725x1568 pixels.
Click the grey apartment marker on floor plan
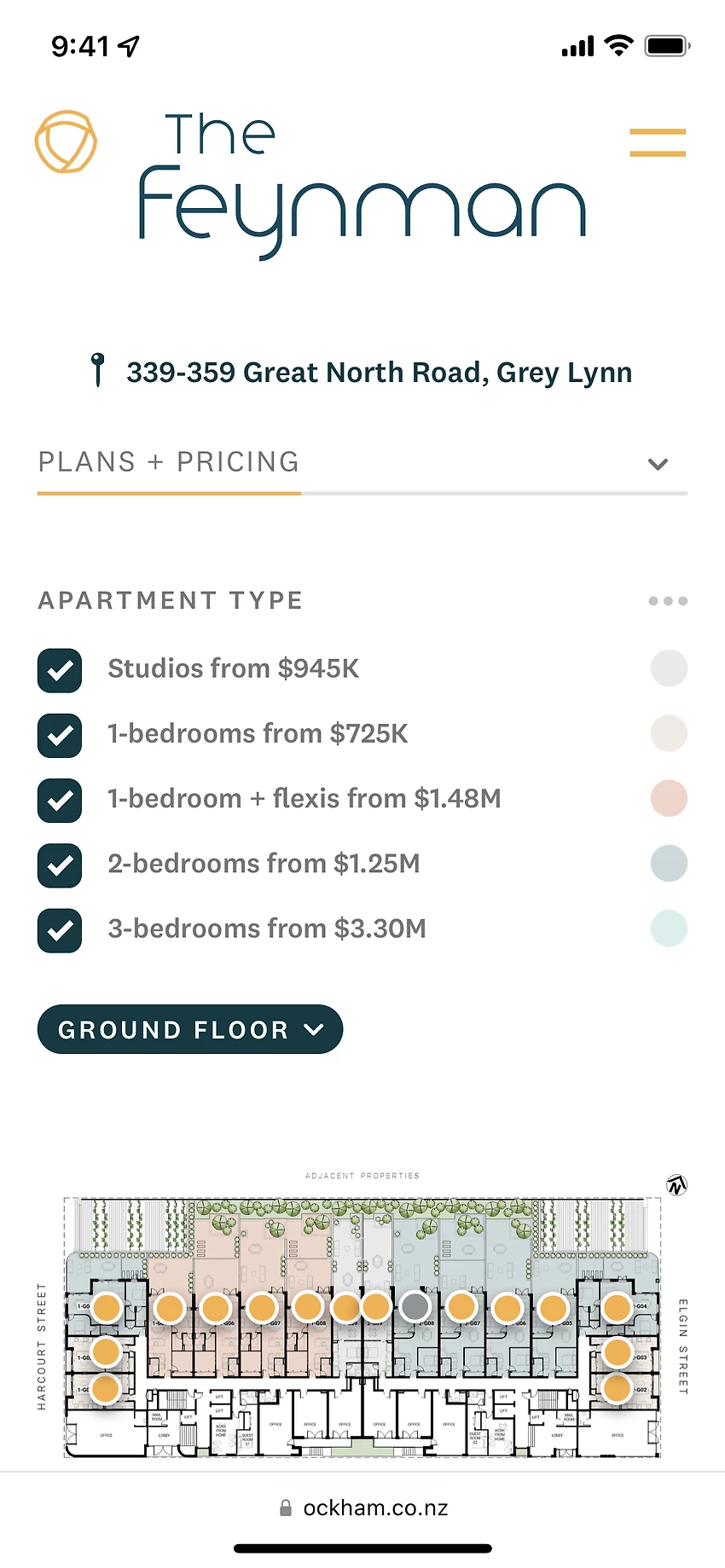415,1306
